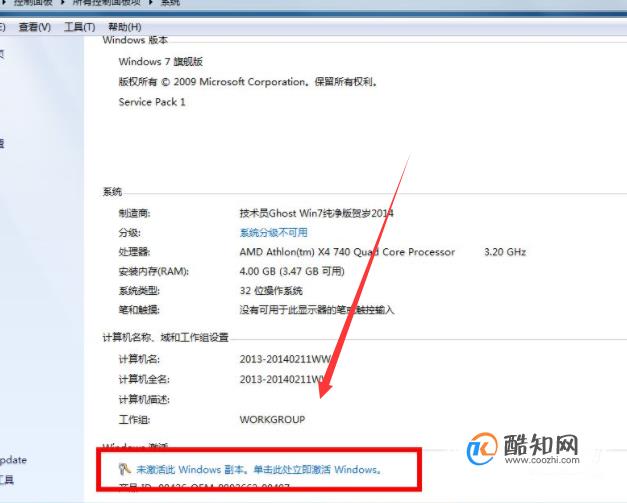Screen dimensions: 627x503
Task: Select the pen and touch value 没有可用于此显示器
Action: click(x=317, y=310)
